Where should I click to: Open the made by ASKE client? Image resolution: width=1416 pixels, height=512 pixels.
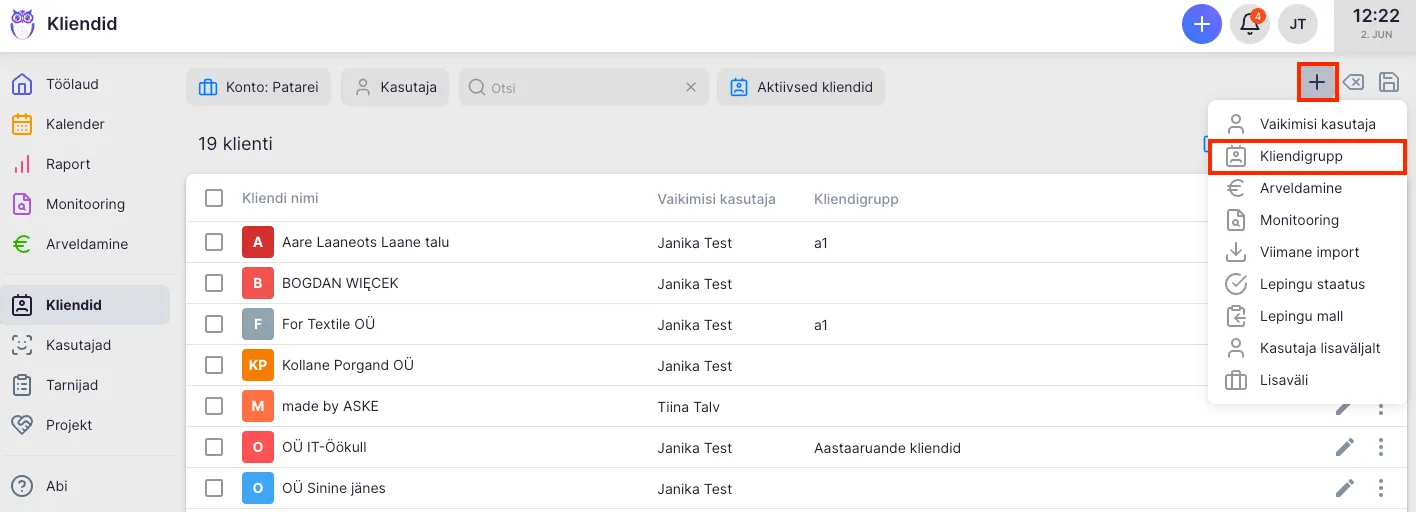(x=330, y=406)
